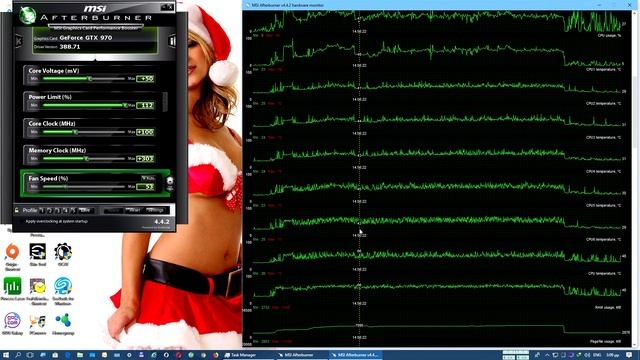This screenshot has width=640, height=360.
Task: Expand the Power Limit link indicator
Action: pyautogui.click(x=165, y=101)
